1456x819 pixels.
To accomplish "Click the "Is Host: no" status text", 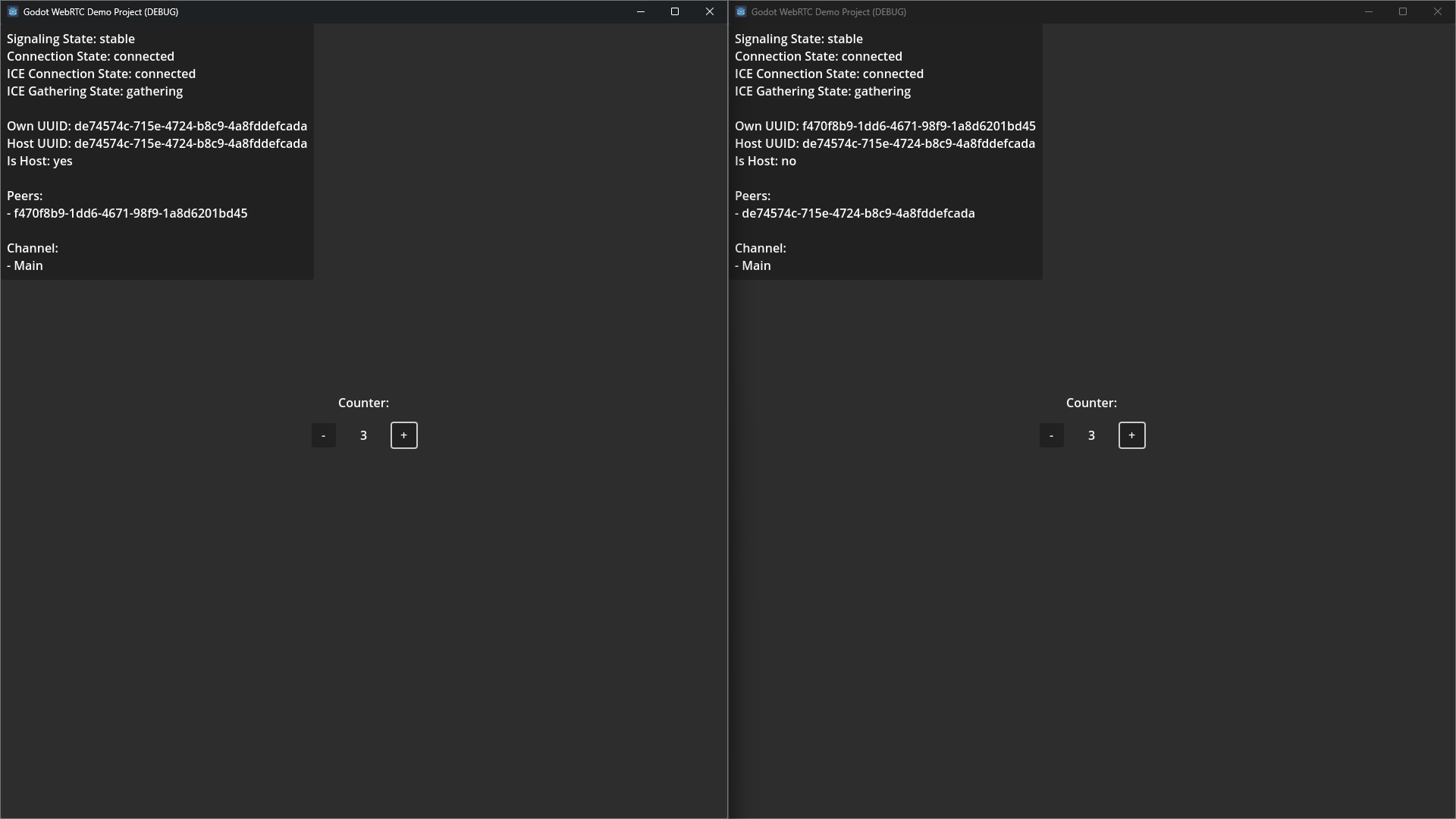I will pos(765,161).
